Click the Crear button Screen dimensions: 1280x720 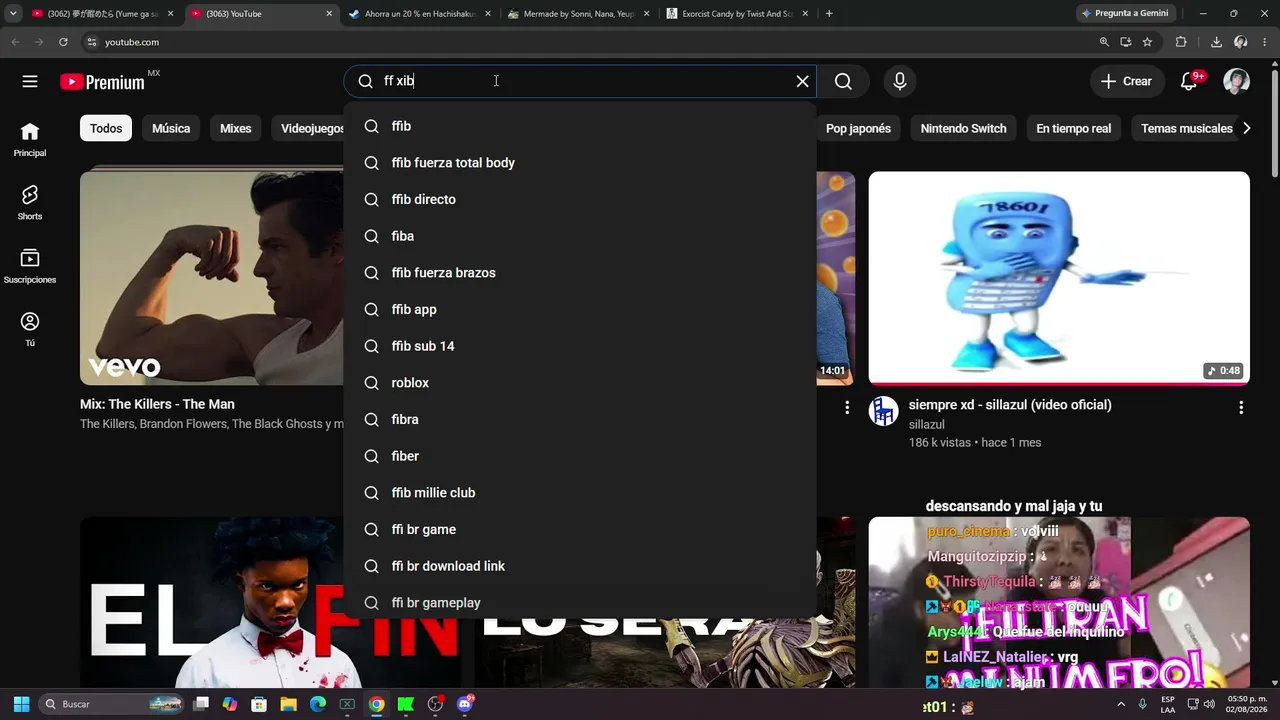1127,81
